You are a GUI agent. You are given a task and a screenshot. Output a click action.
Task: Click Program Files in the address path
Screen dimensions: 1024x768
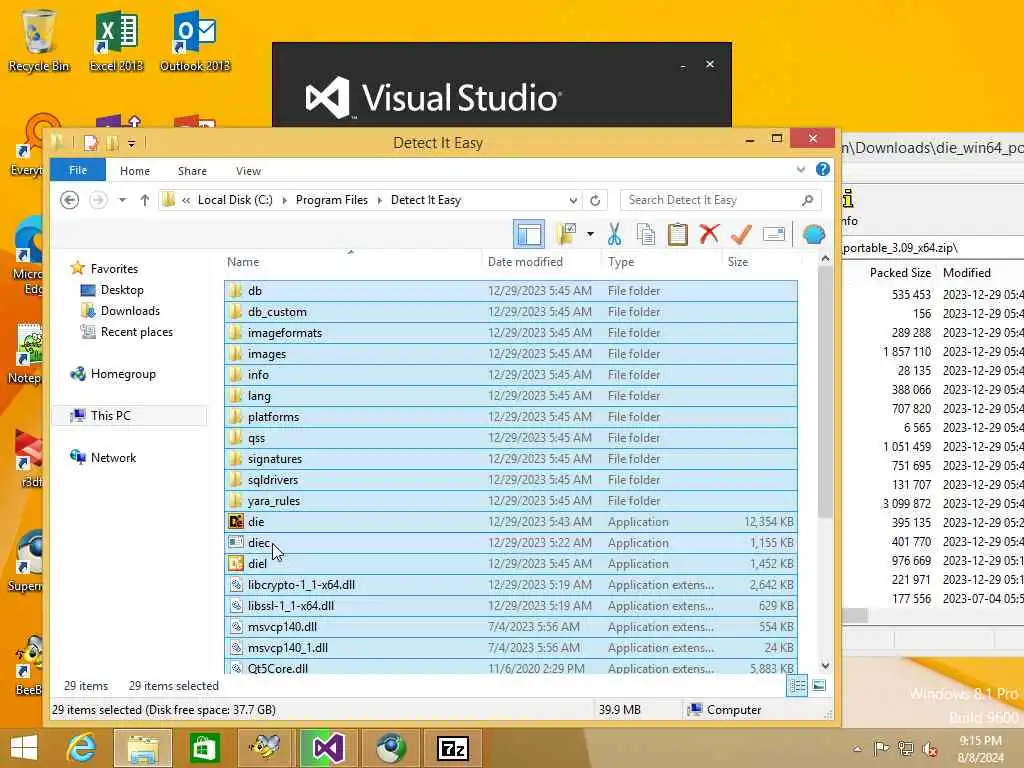332,200
